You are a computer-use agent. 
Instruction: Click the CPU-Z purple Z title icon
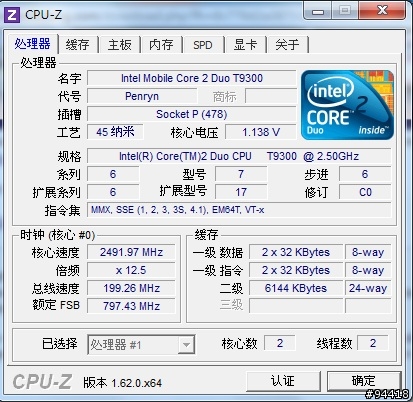tap(12, 15)
